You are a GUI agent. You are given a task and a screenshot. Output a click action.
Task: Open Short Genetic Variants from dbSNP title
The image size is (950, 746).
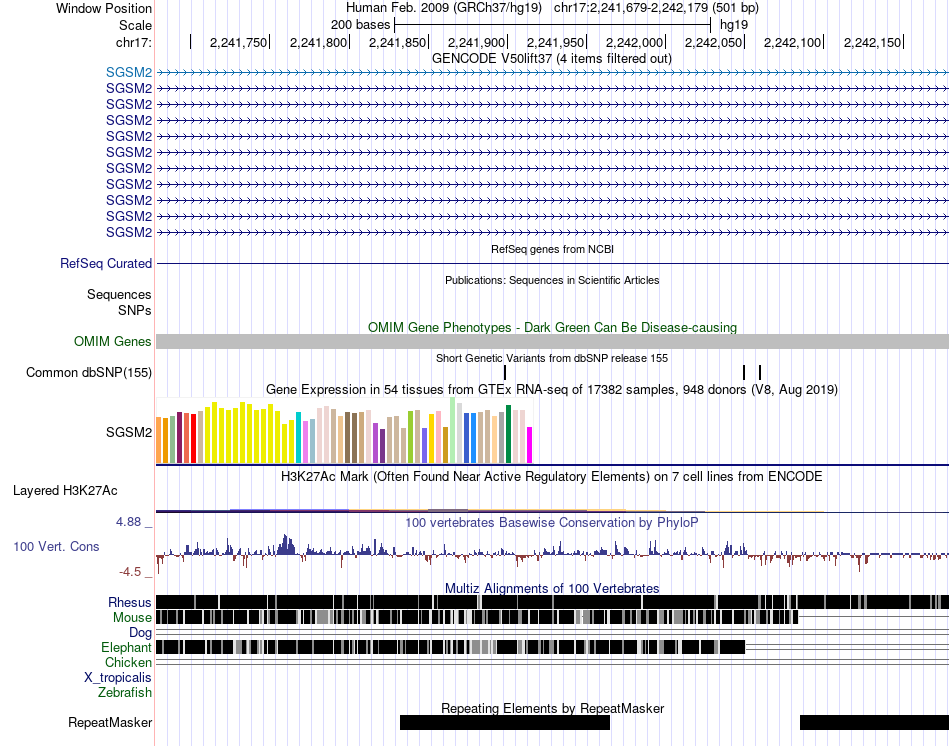552,358
